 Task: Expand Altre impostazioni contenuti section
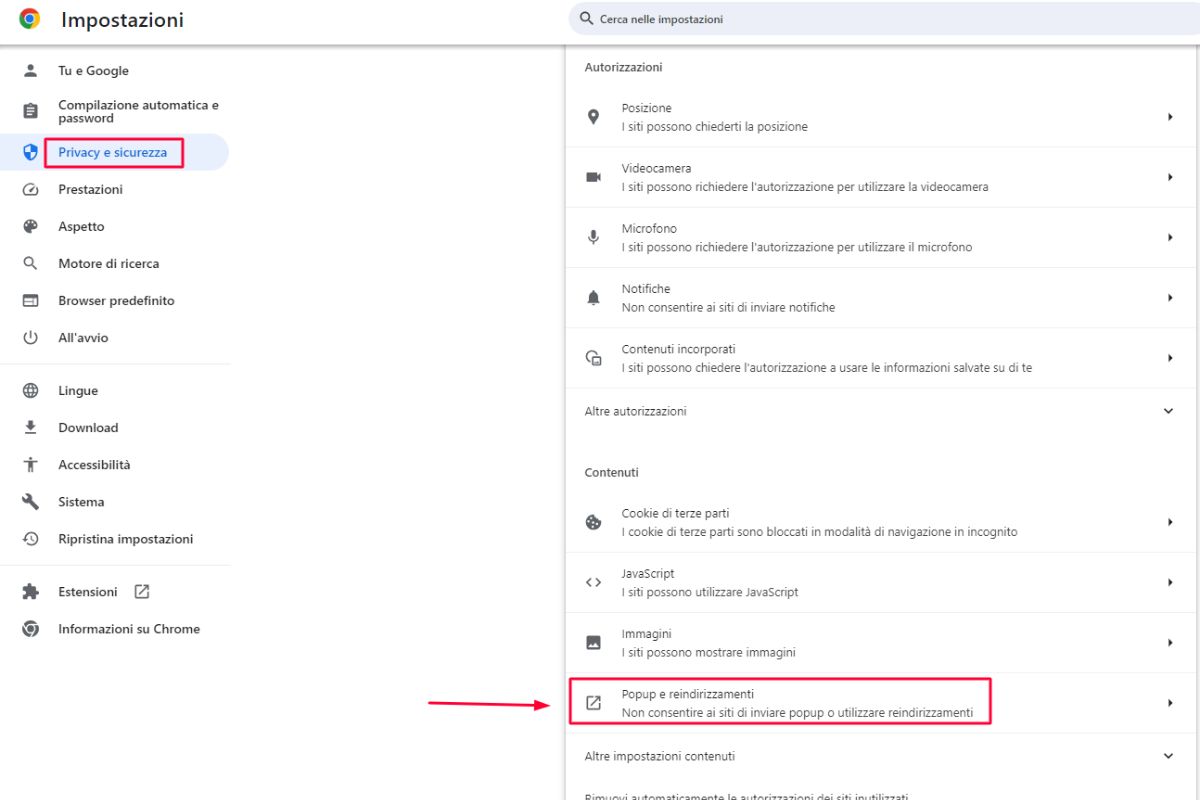point(882,756)
